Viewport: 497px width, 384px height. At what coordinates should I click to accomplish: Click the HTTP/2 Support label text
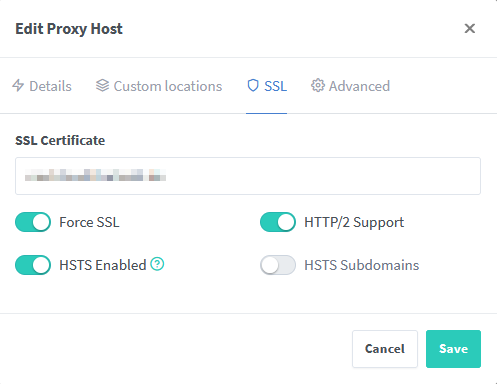(354, 222)
